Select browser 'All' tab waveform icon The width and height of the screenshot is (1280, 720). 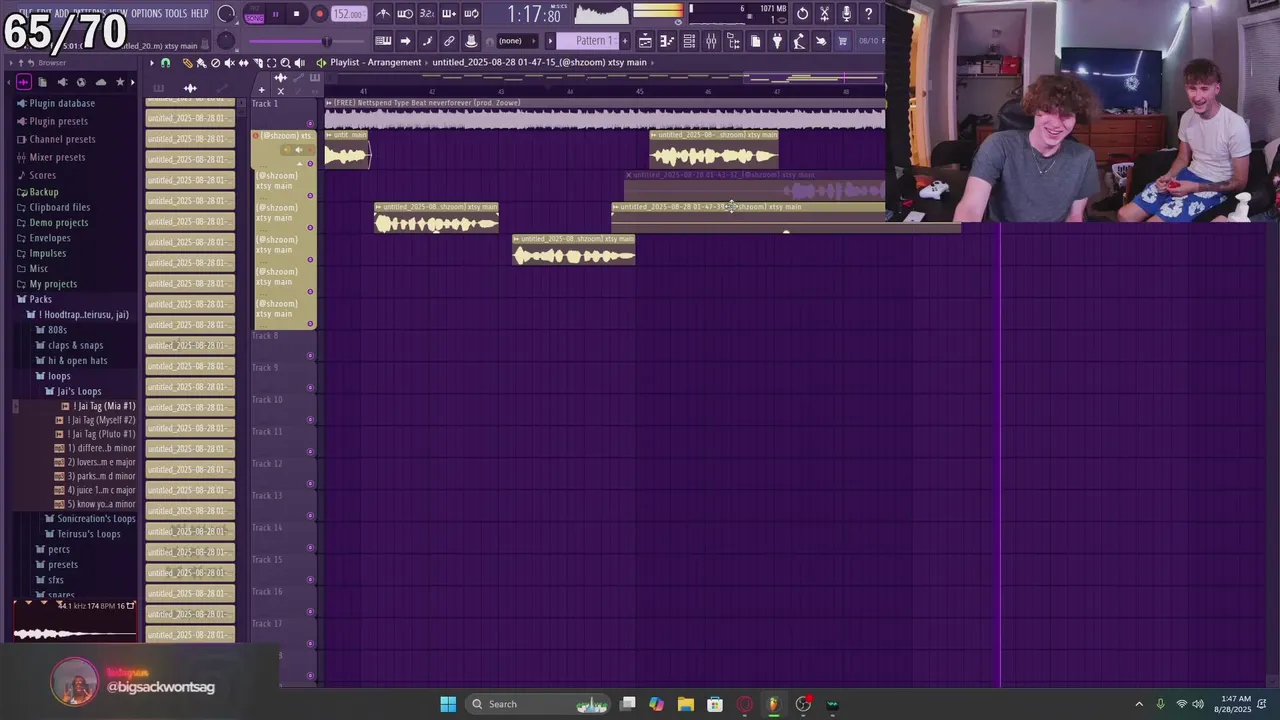[24, 82]
